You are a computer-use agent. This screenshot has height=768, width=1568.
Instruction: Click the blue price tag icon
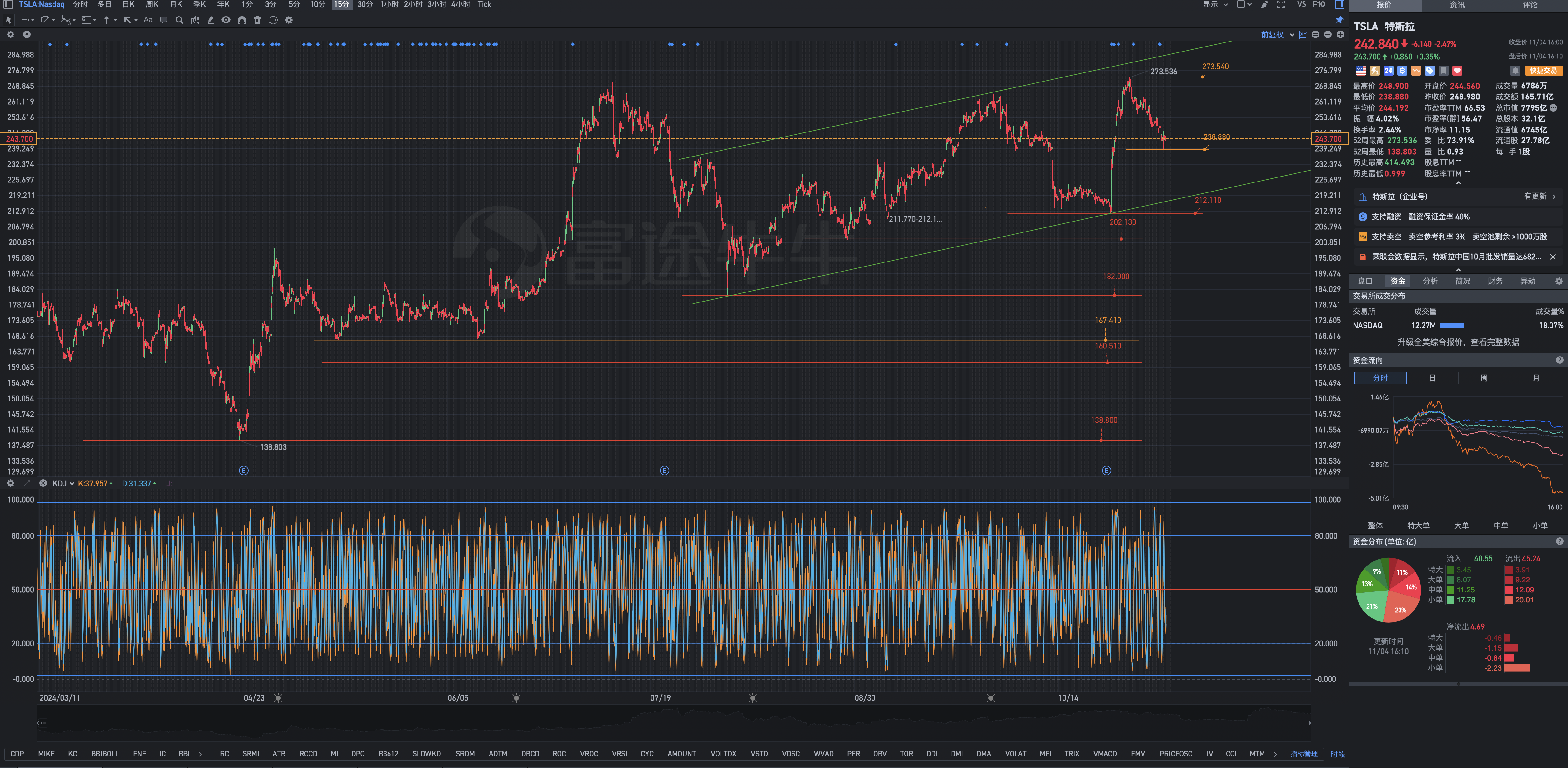coord(1430,71)
